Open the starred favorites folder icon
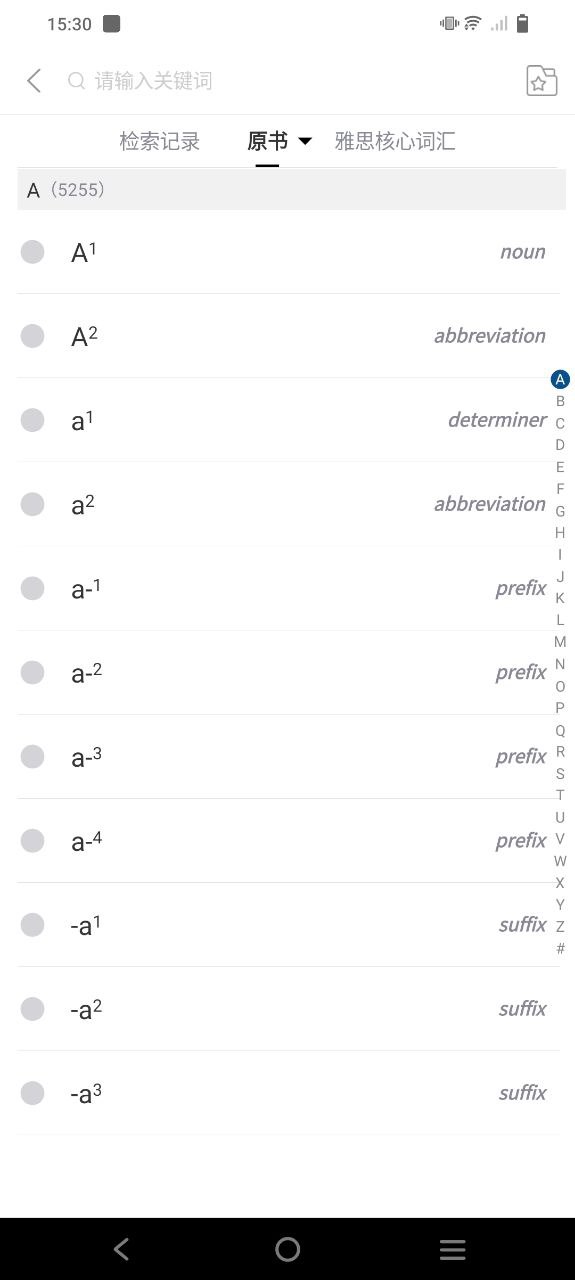The image size is (575, 1280). coord(541,81)
